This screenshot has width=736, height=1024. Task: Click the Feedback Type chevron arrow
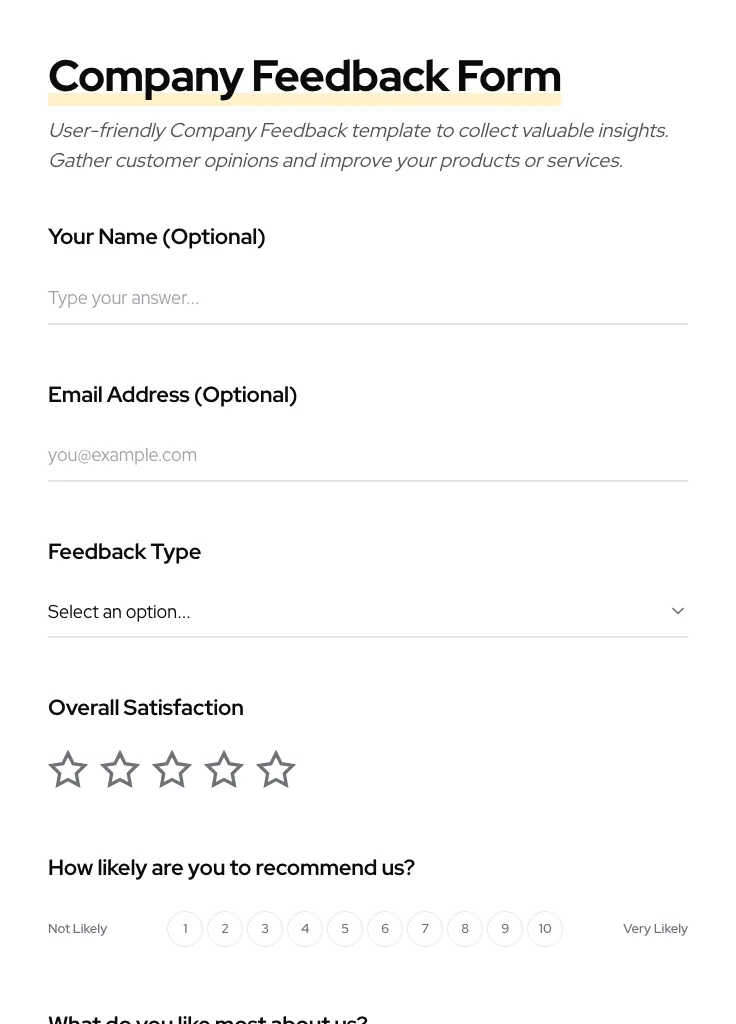[677, 611]
